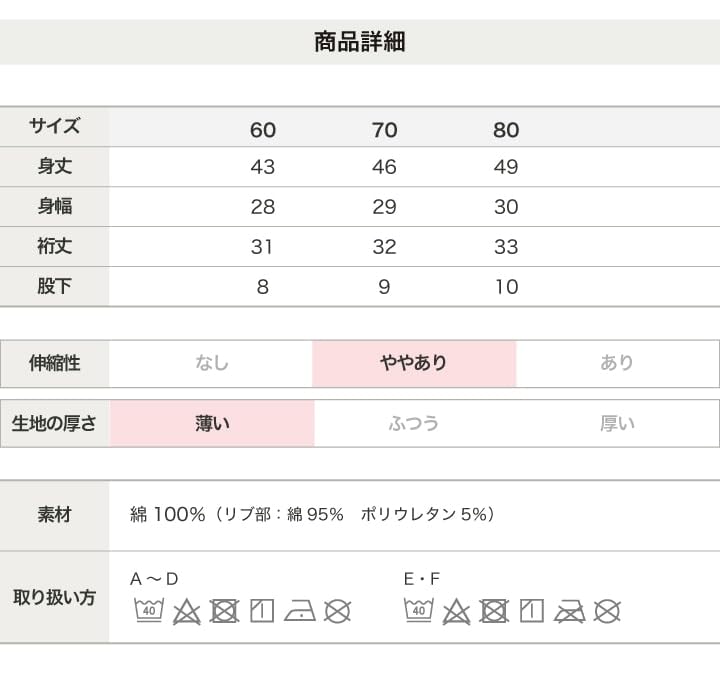Click the E・F wash at 40 icon
The image size is (720, 680).
point(419,611)
